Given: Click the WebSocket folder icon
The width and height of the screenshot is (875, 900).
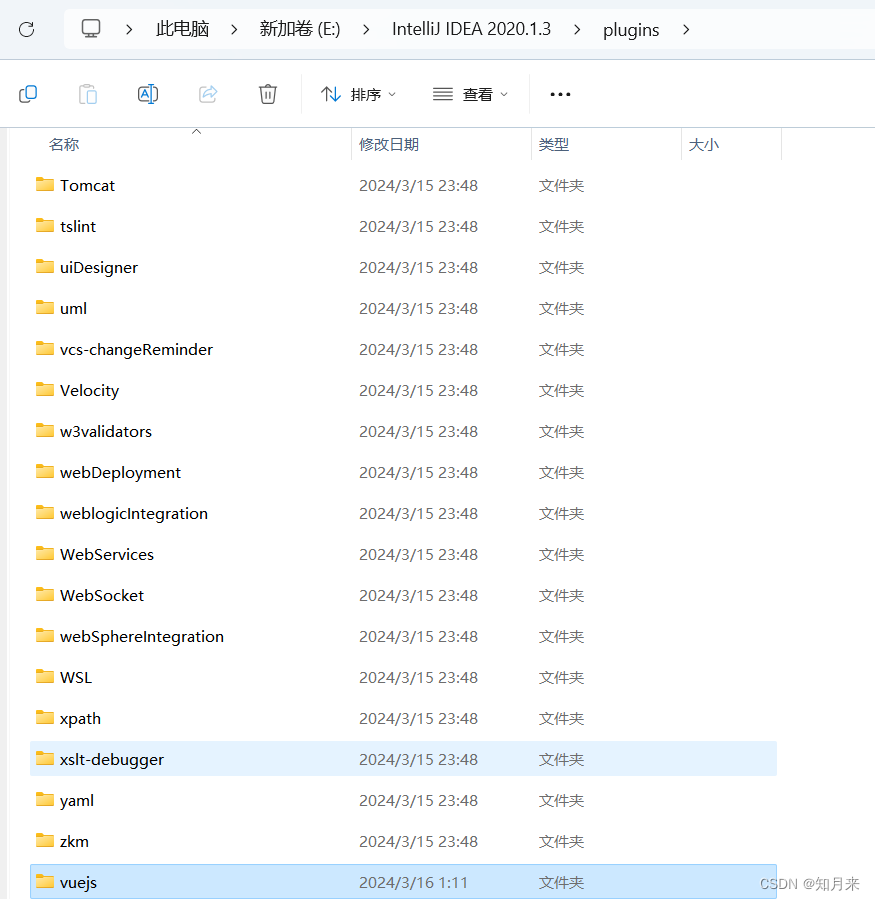Looking at the screenshot, I should point(45,594).
